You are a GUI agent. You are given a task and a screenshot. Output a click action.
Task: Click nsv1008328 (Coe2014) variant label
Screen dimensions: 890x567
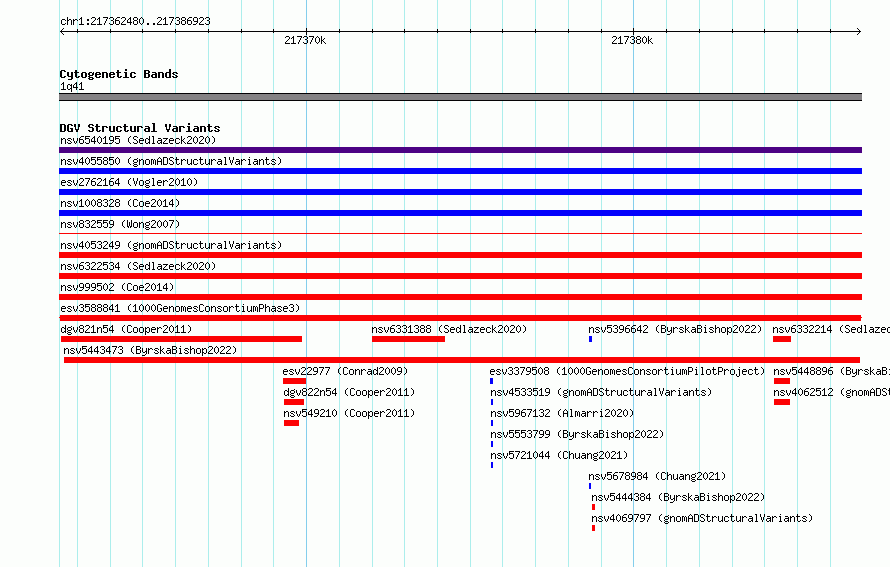[x=120, y=203]
